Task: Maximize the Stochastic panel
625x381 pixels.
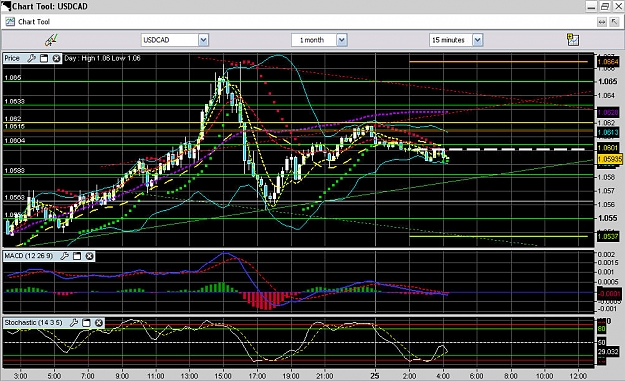Action: 86,323
